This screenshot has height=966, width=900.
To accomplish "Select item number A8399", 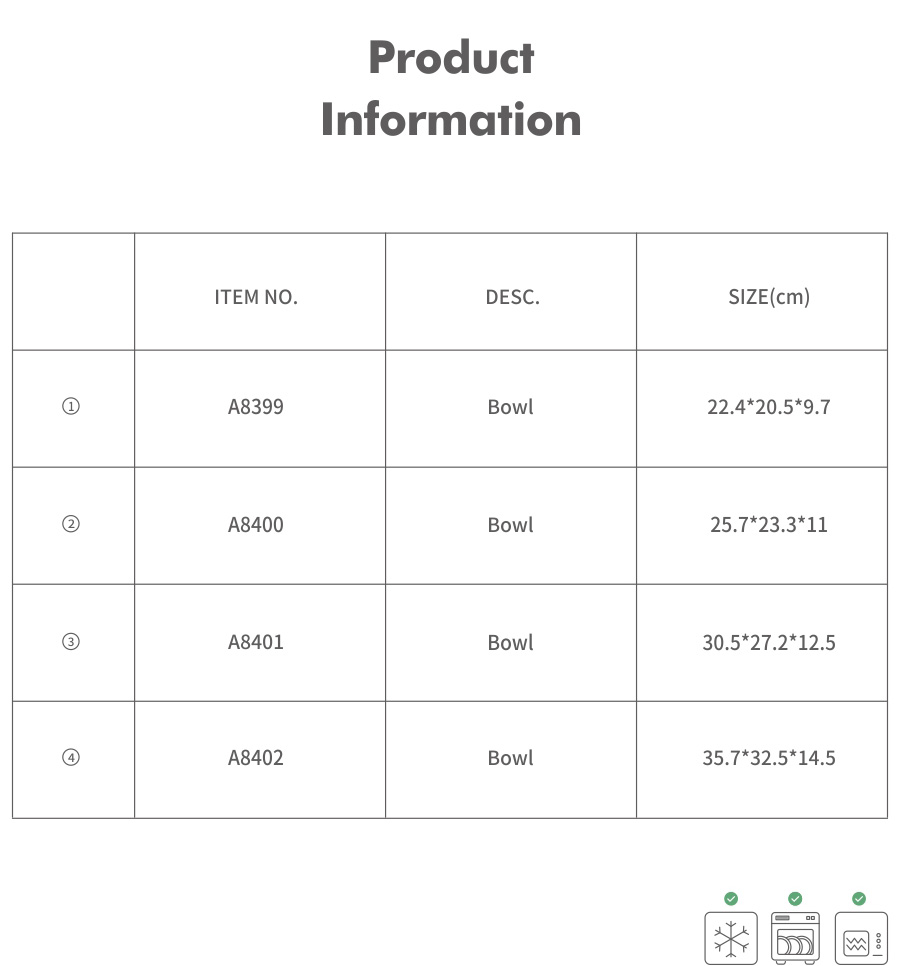I will 256,407.
